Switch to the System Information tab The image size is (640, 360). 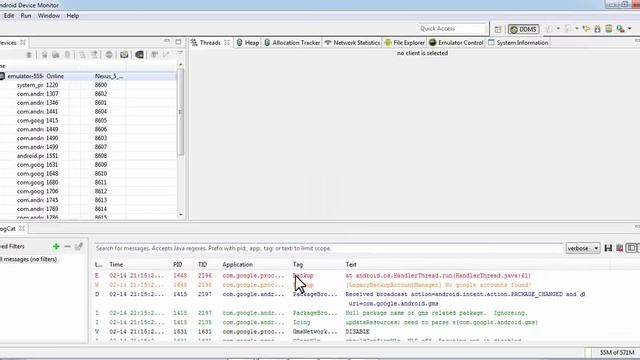pyautogui.click(x=518, y=42)
